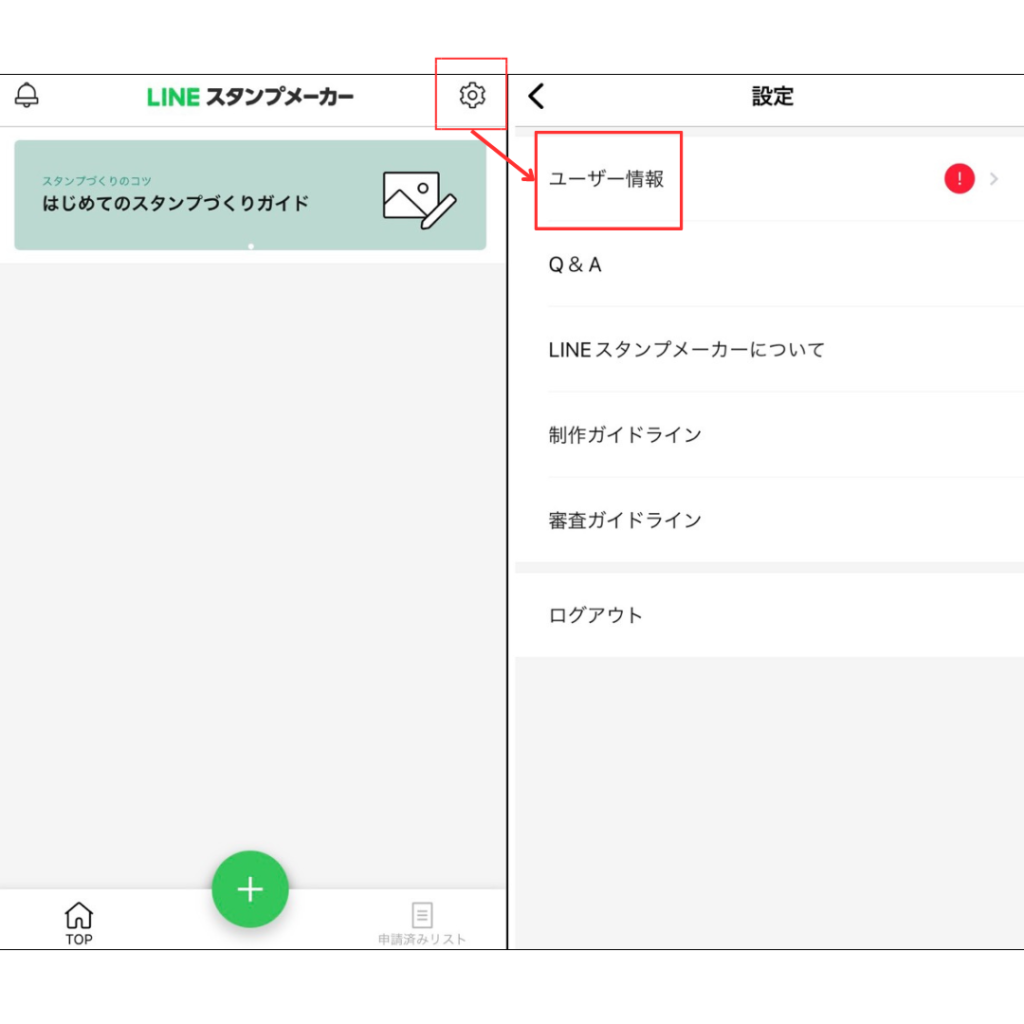Open notifications via the bell icon
This screenshot has width=1024, height=1024.
point(27,95)
